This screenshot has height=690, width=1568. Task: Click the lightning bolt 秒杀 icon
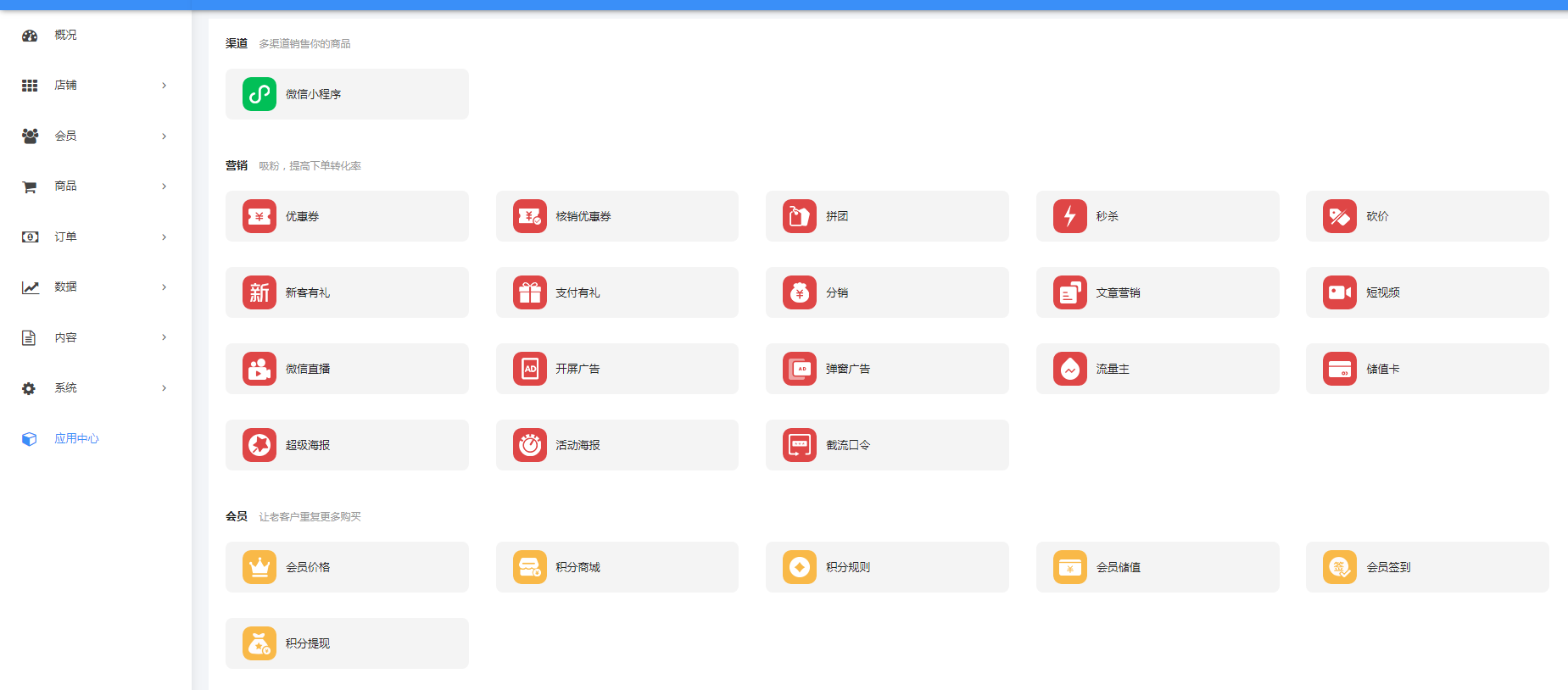coord(1069,216)
